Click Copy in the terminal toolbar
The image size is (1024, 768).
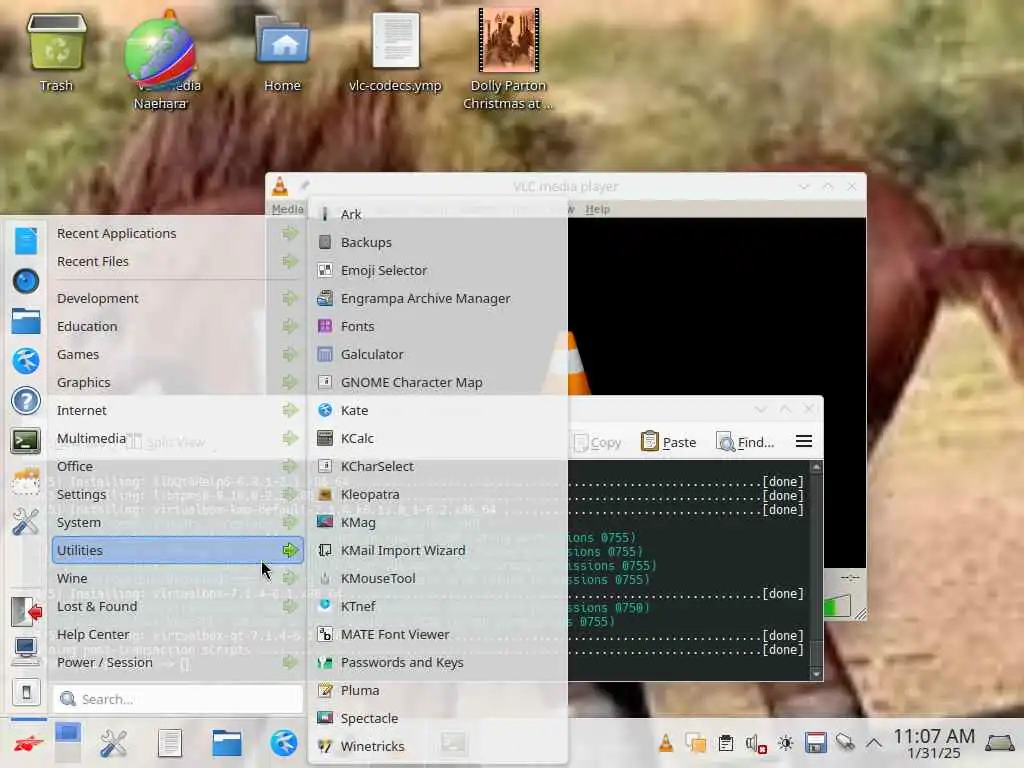tap(598, 442)
